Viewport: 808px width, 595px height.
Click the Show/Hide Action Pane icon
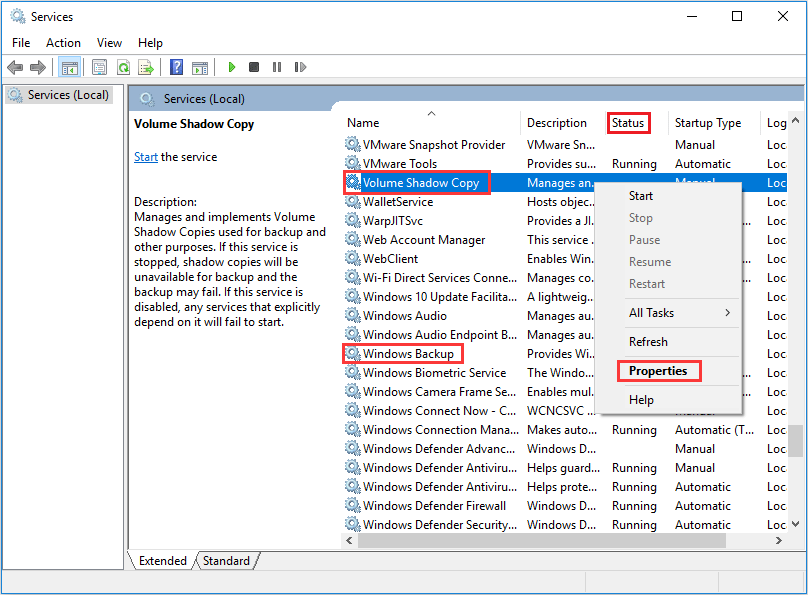point(200,67)
